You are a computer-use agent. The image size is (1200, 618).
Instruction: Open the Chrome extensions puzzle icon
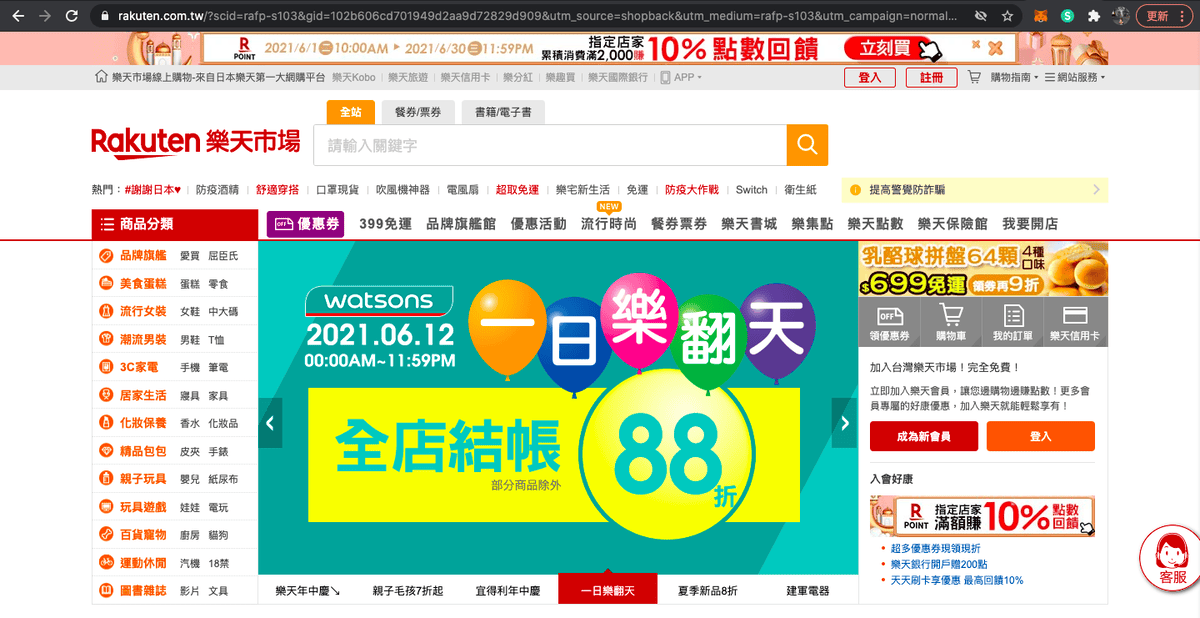(1094, 16)
